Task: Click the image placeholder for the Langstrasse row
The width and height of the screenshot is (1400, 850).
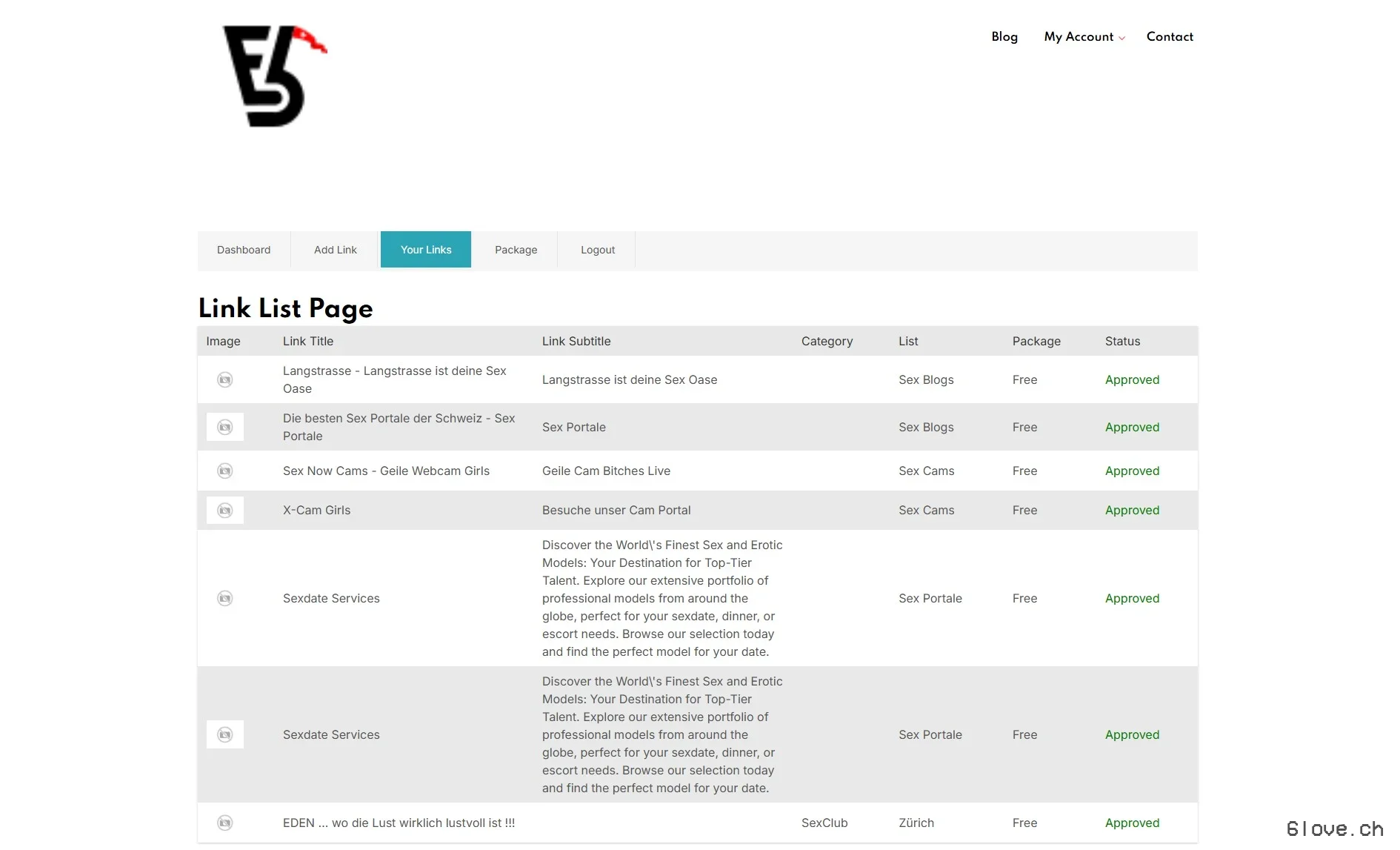Action: (x=225, y=379)
